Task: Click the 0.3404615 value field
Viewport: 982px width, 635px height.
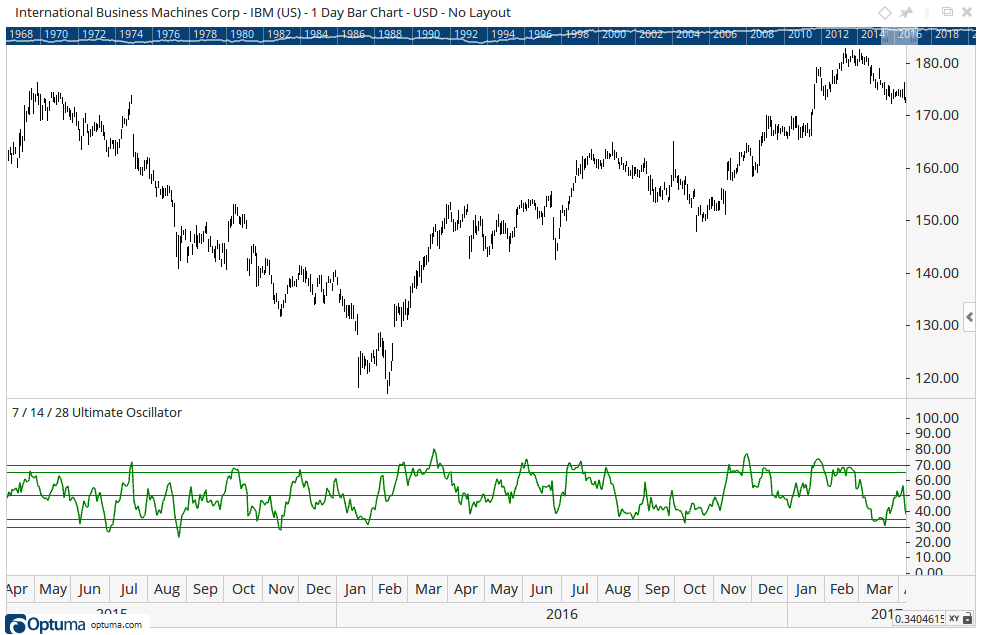Action: point(919,619)
